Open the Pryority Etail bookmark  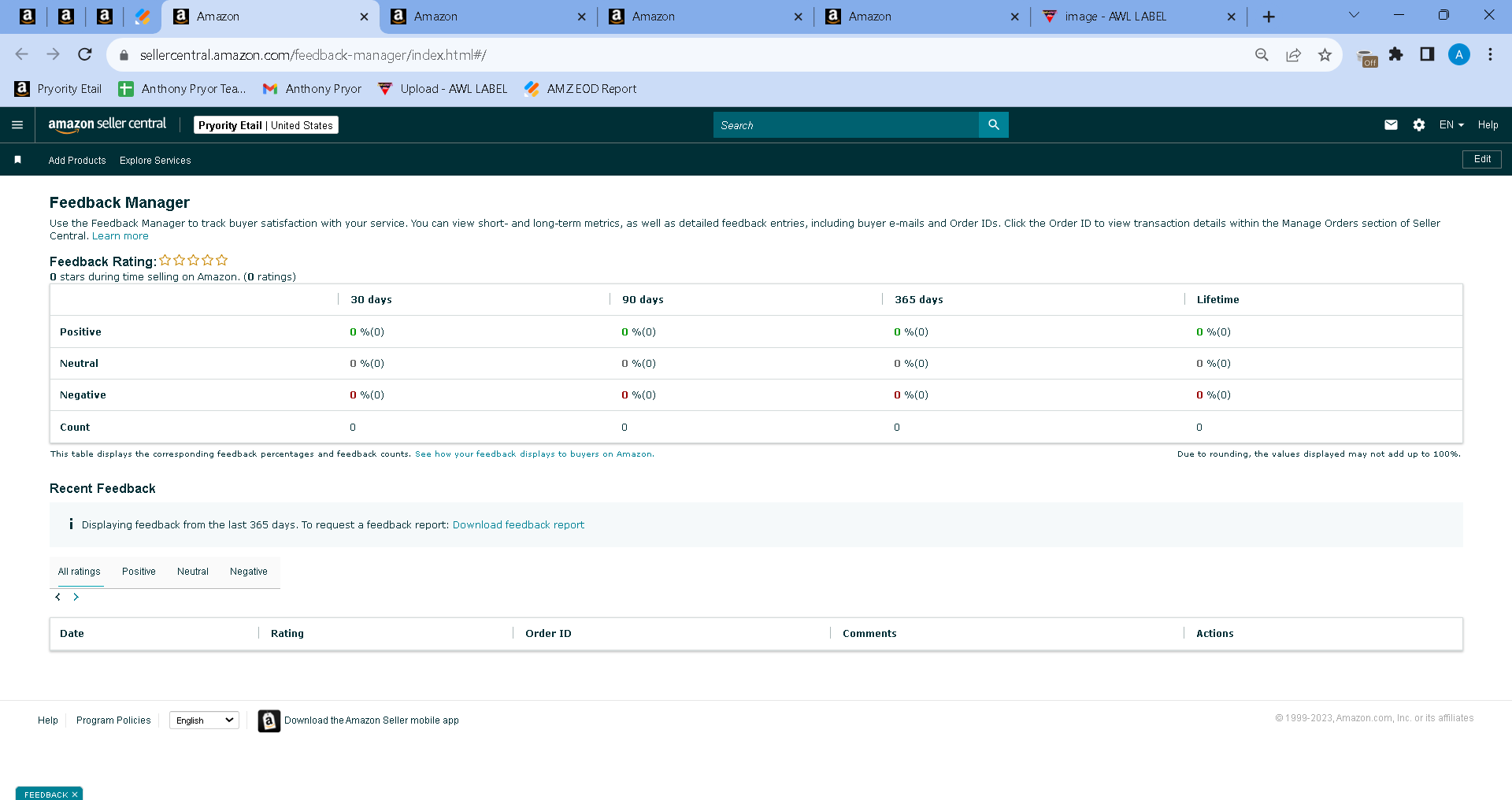(59, 89)
